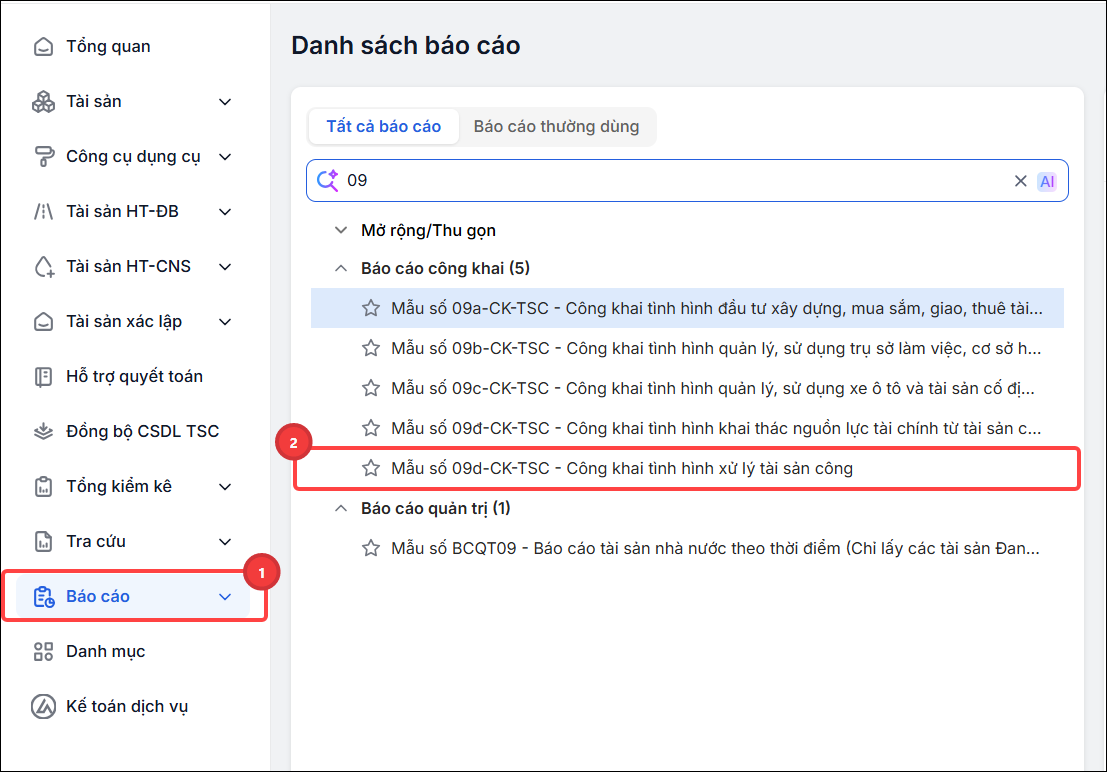Click the Mở rộng/Thu gọn label
Image resolution: width=1107 pixels, height=772 pixels.
(429, 231)
